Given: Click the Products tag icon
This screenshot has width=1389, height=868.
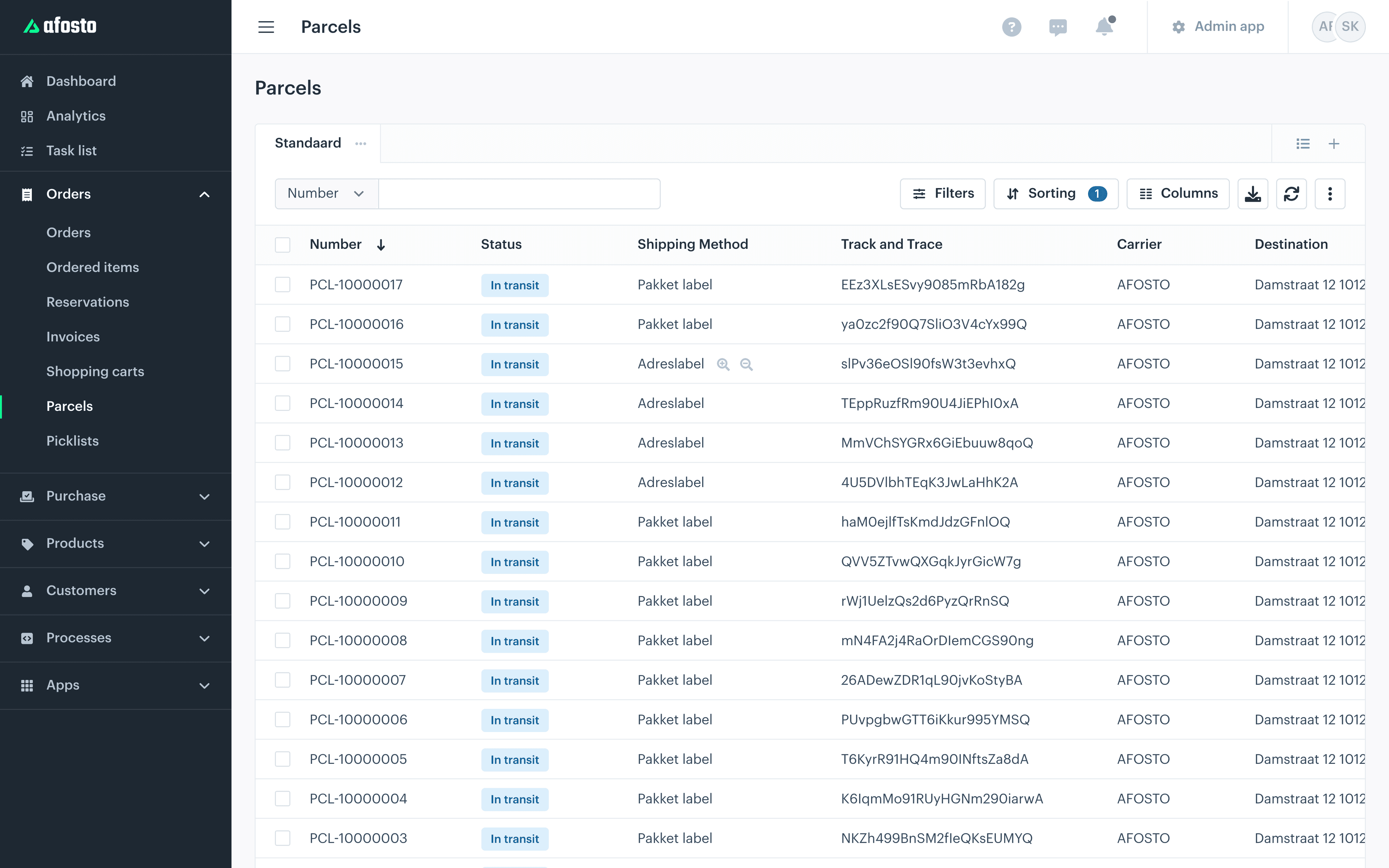Looking at the screenshot, I should [x=27, y=544].
